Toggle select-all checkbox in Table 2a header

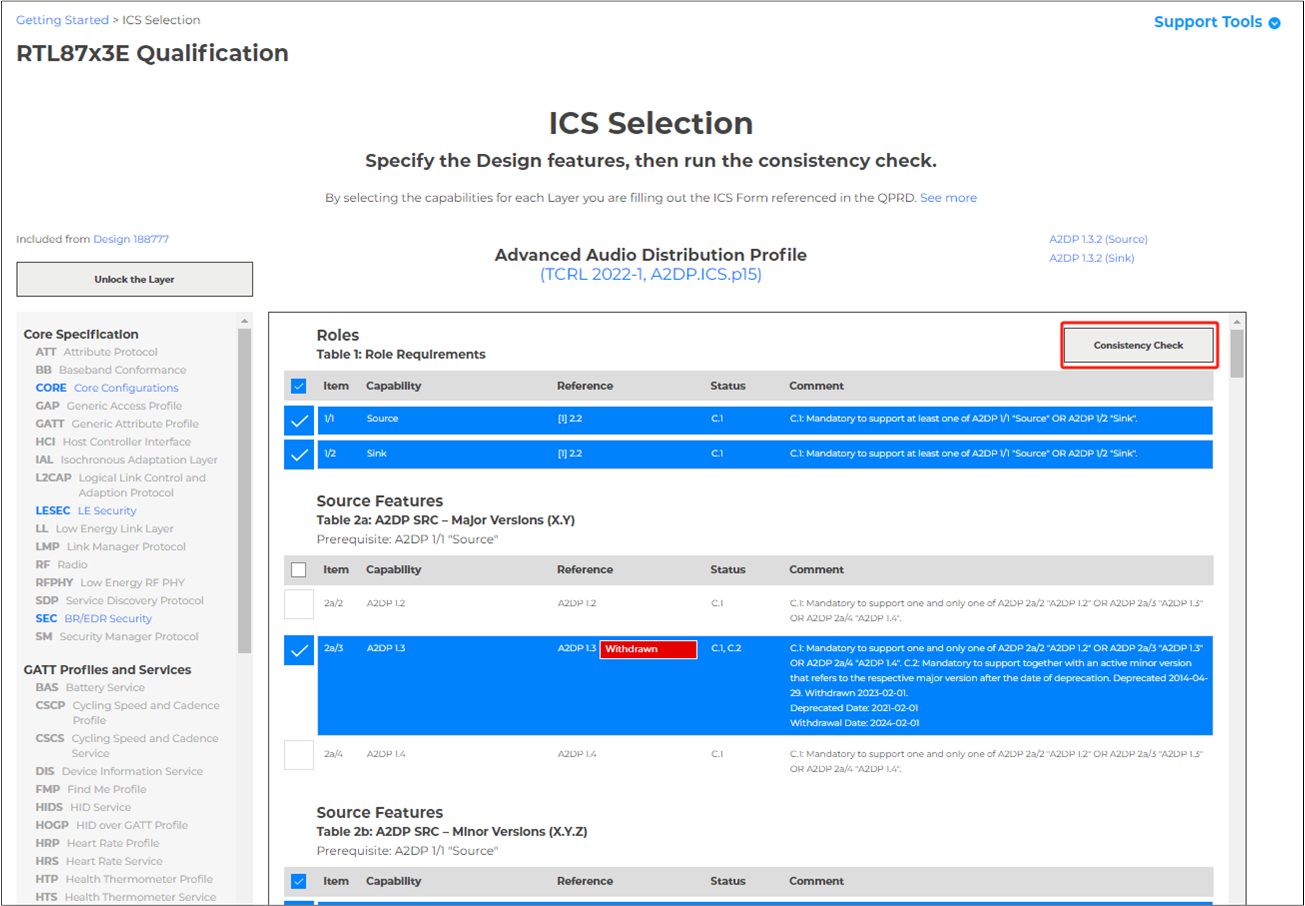pos(298,569)
